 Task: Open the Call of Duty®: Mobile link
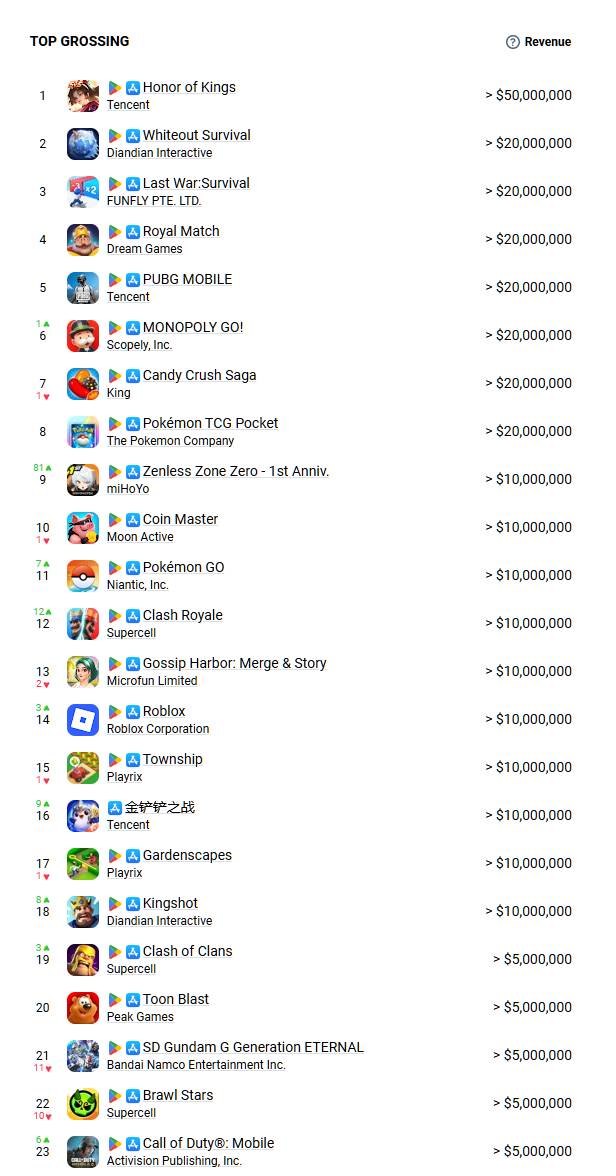coord(209,1143)
